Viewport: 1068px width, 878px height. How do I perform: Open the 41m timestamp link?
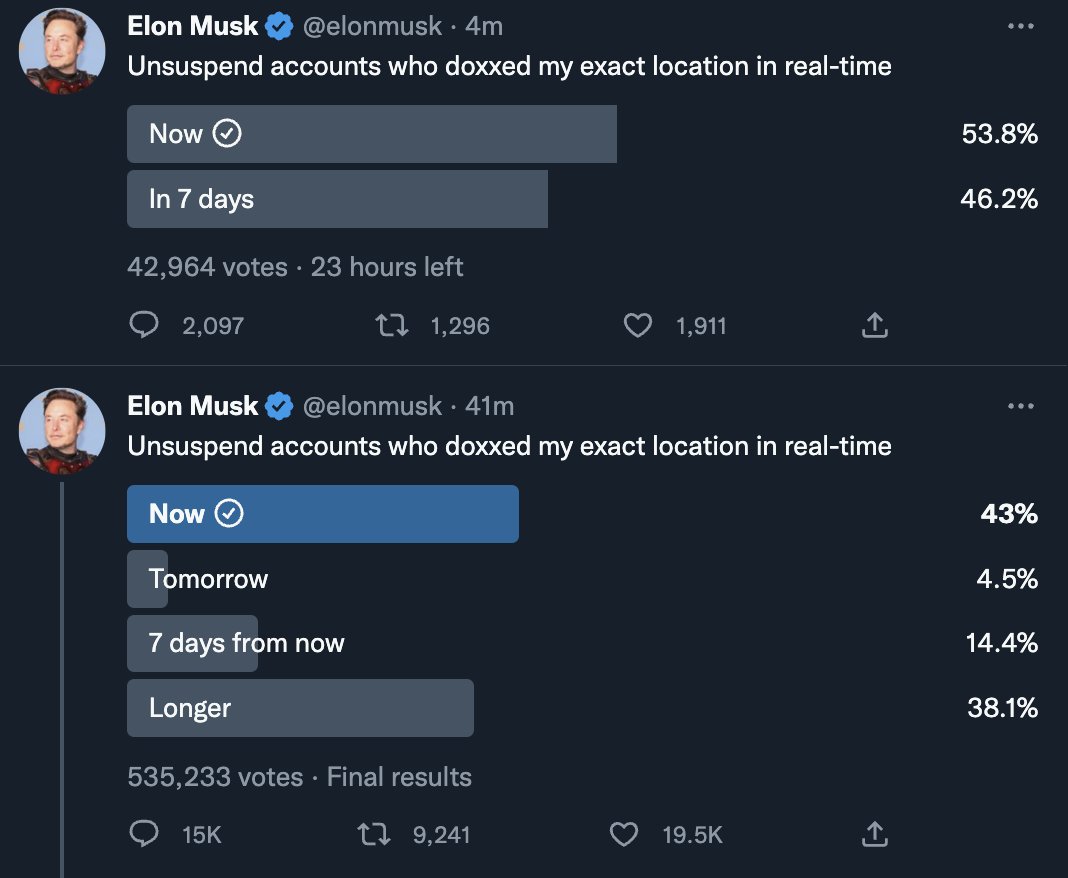pyautogui.click(x=490, y=406)
